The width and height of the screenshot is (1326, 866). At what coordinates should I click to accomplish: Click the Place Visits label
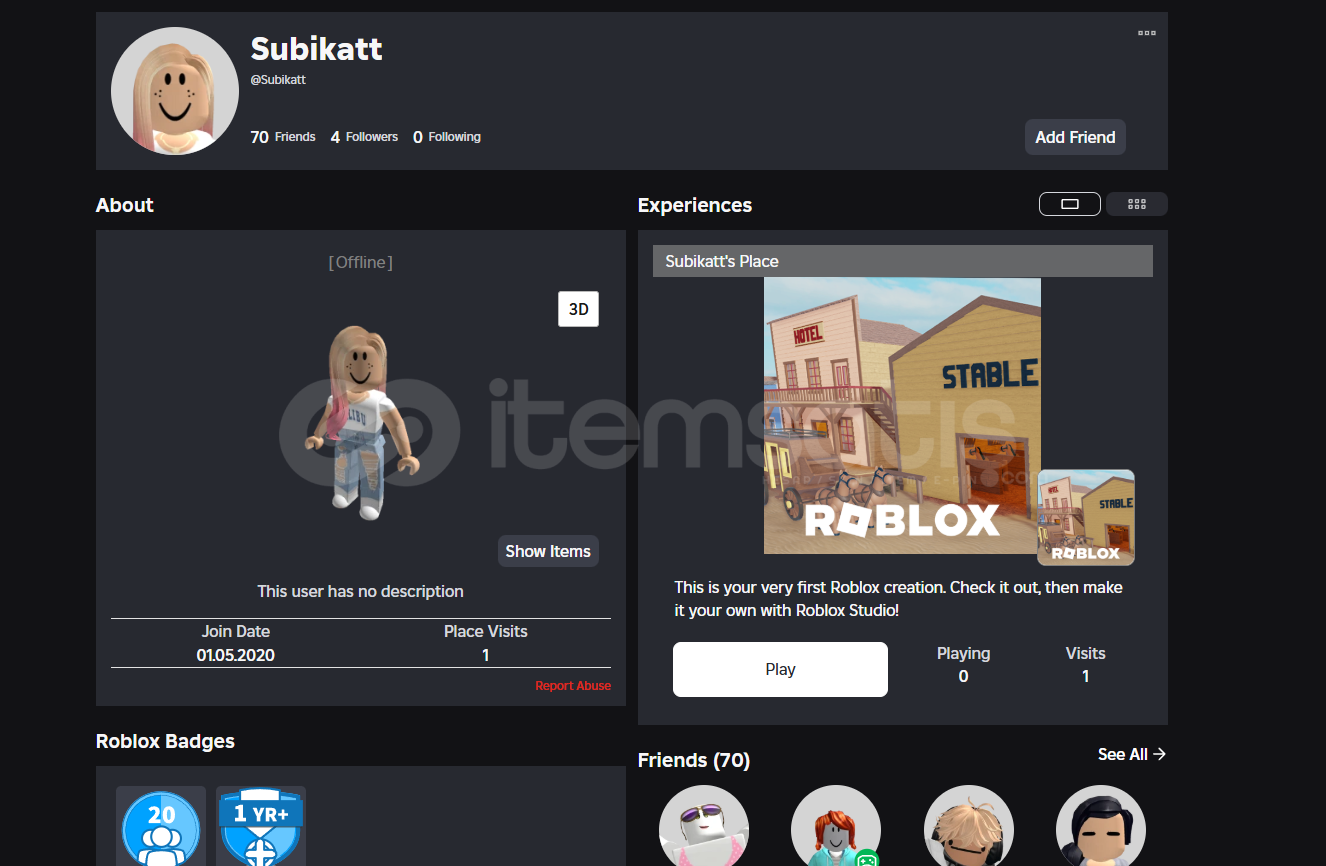pos(486,632)
